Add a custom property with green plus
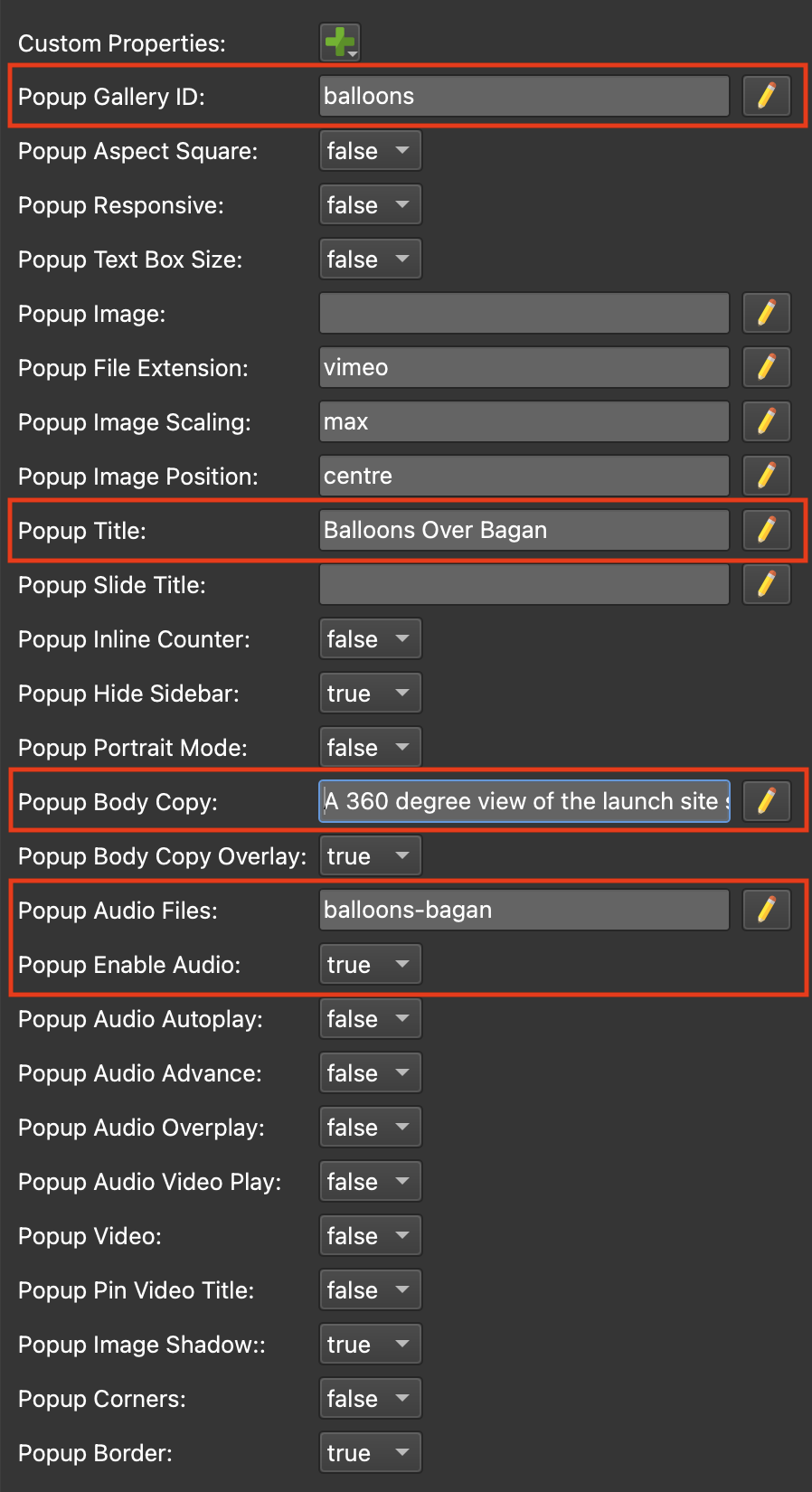Image resolution: width=812 pixels, height=1492 pixels. (x=340, y=42)
